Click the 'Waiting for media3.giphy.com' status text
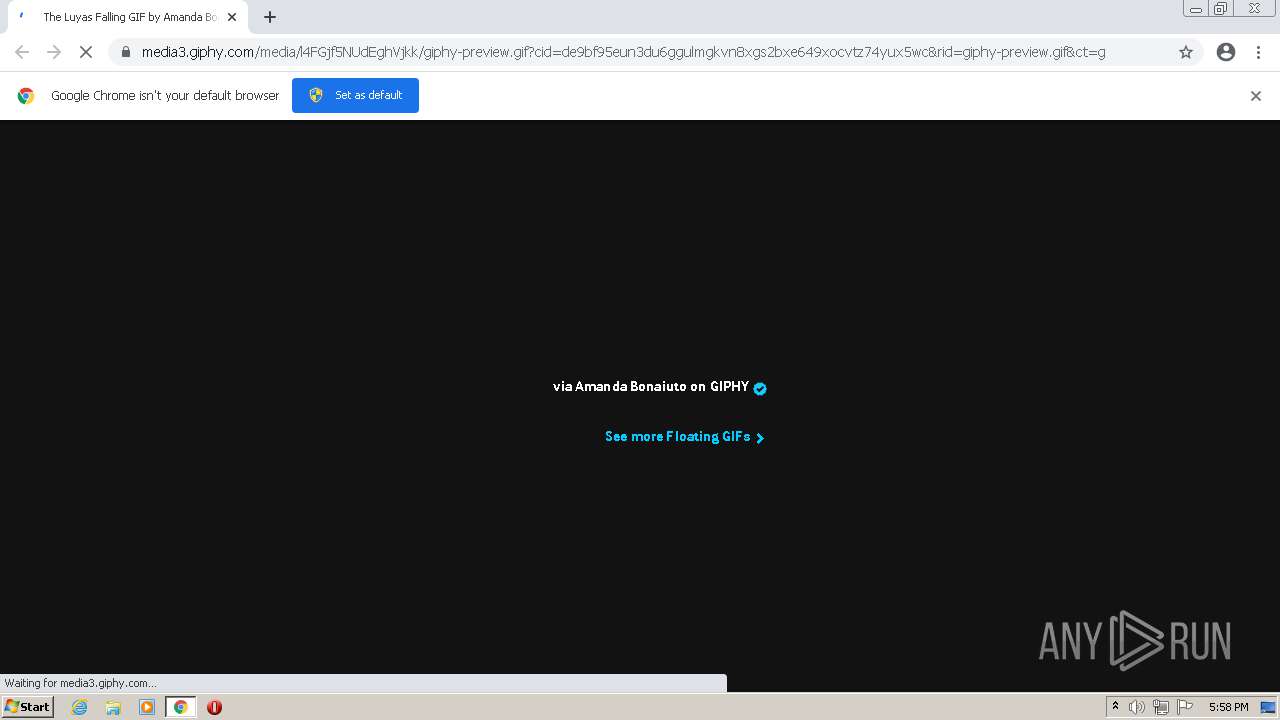The width and height of the screenshot is (1280, 720). tap(80, 683)
